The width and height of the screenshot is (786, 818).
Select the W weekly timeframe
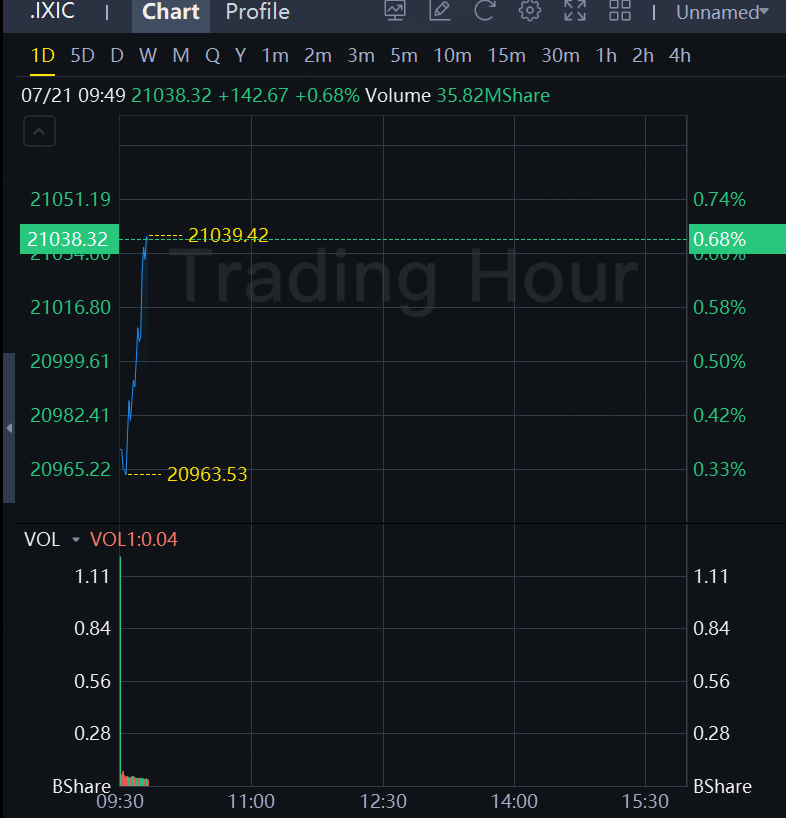click(148, 56)
